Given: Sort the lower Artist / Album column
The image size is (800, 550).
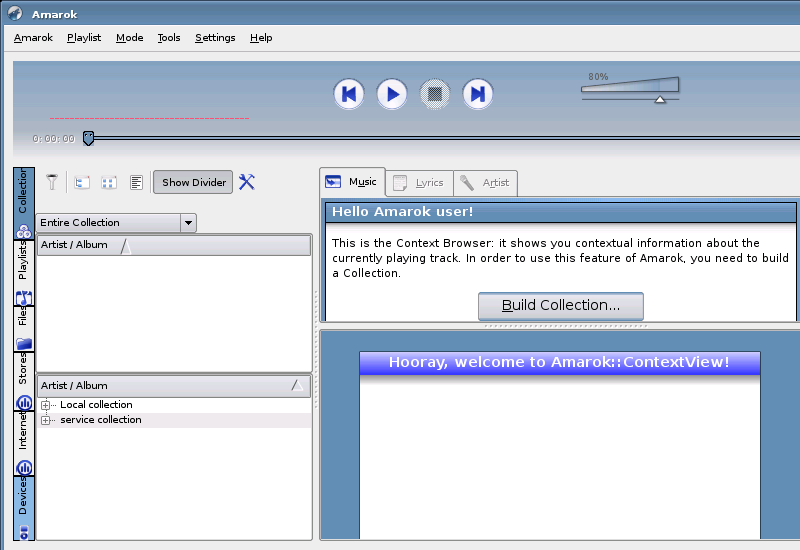Looking at the screenshot, I should pyautogui.click(x=174, y=386).
